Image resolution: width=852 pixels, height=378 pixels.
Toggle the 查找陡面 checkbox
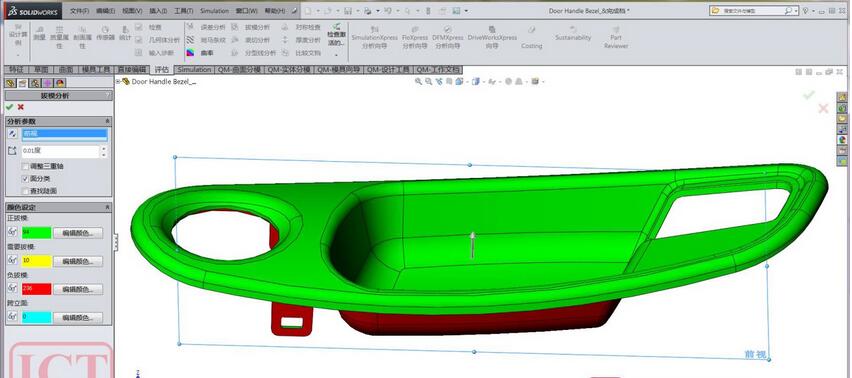[26, 191]
